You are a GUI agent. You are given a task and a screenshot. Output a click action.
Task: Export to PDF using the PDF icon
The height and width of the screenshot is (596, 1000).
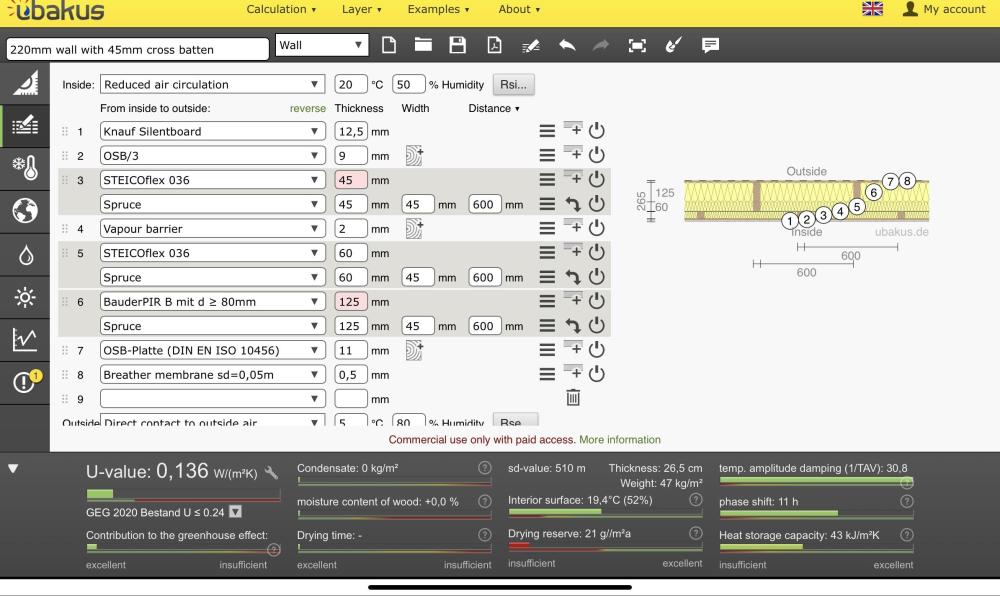click(494, 45)
